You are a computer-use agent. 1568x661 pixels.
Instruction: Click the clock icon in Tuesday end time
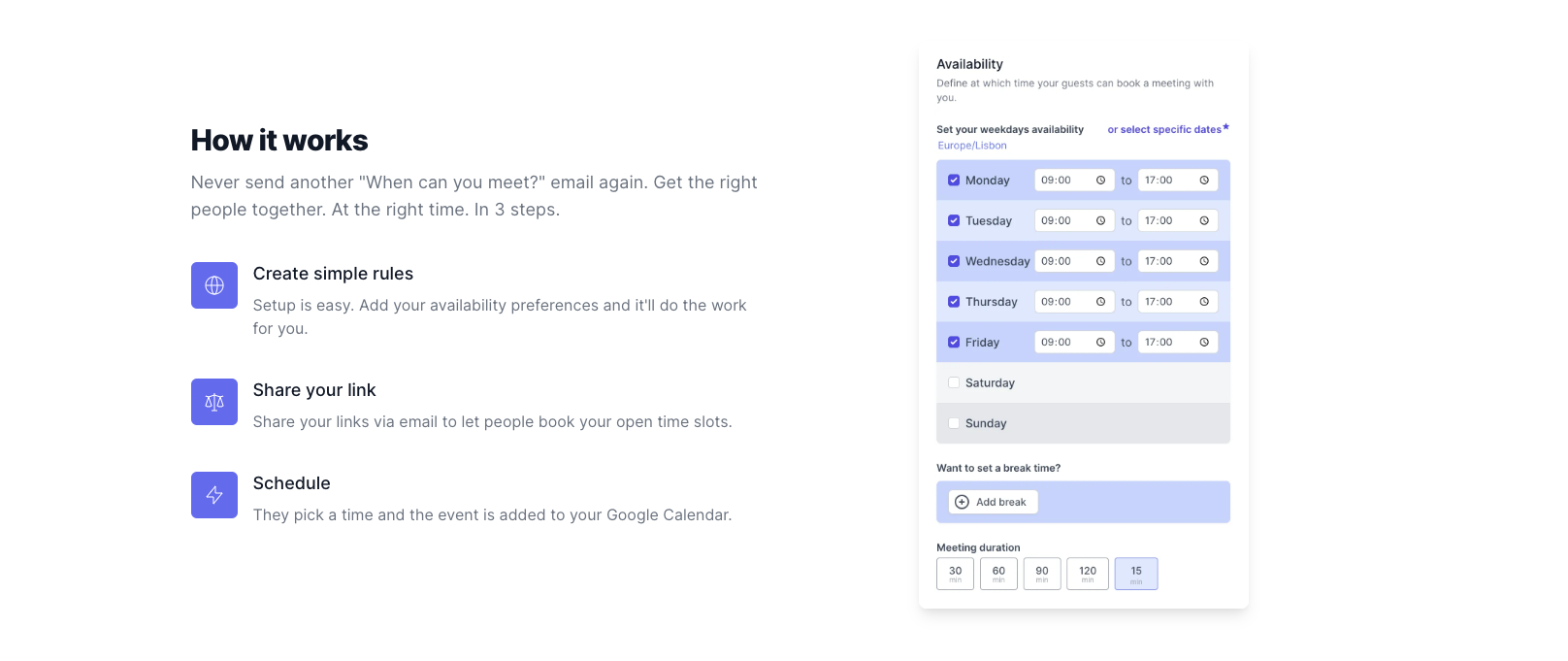pyautogui.click(x=1204, y=221)
